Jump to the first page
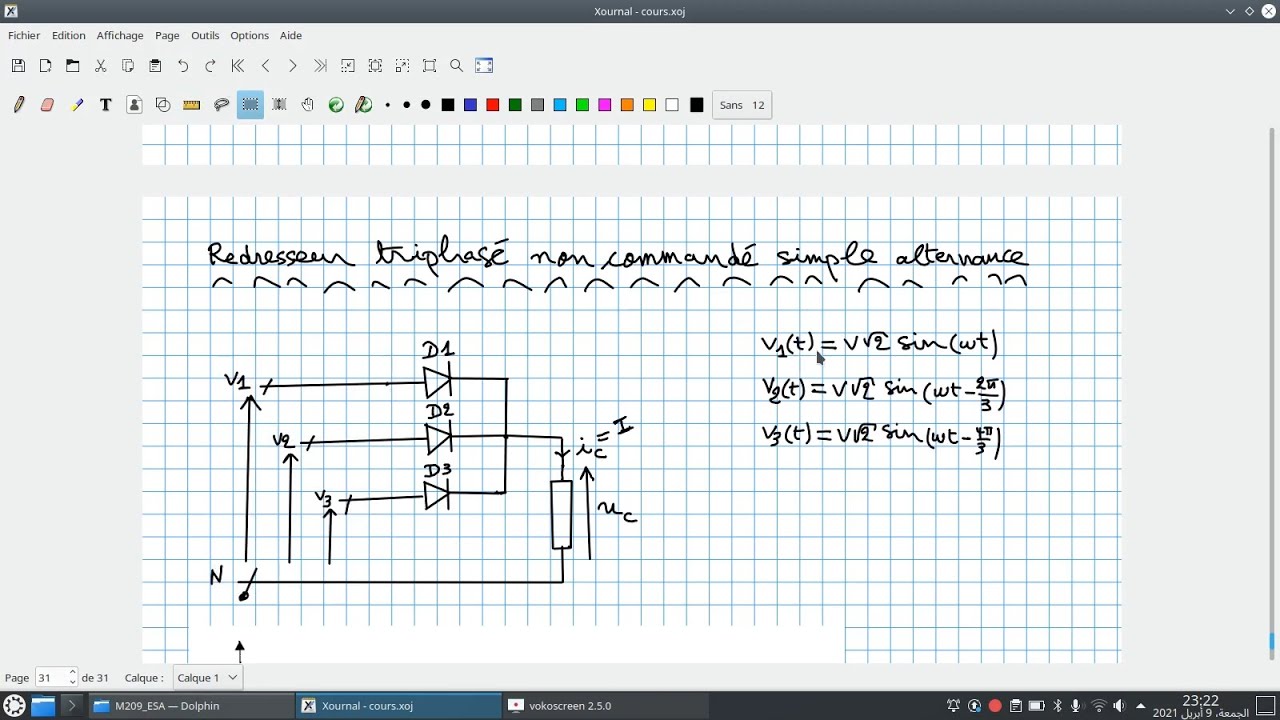The width and height of the screenshot is (1280, 720). [238, 66]
